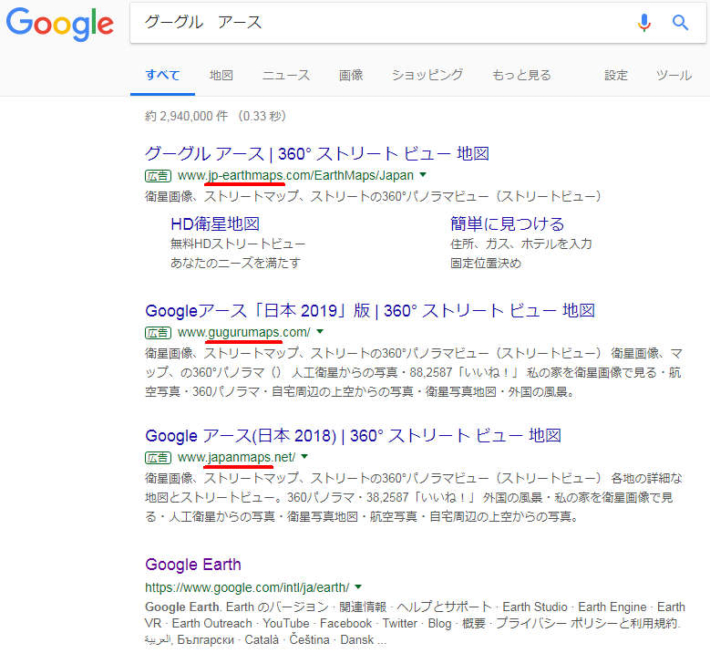Expand dropdown arrow next to gugurumaps.com
Screen dimensions: 710x664
coord(320,332)
